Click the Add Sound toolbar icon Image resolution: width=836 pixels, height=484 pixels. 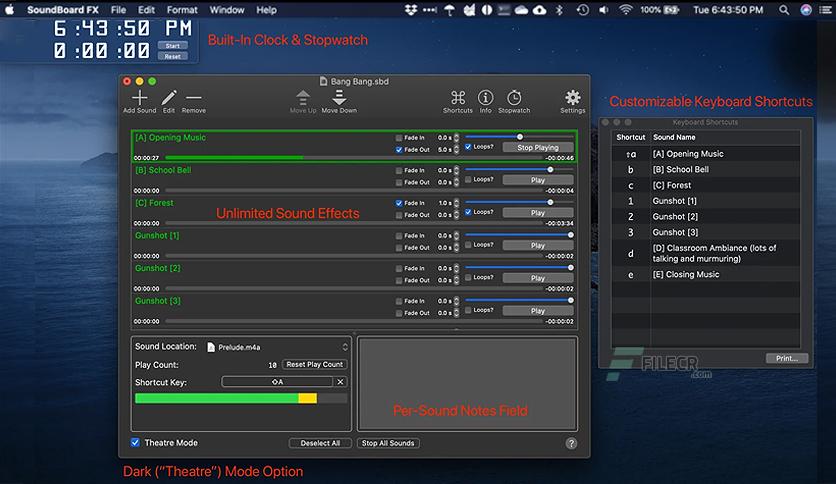coord(139,98)
